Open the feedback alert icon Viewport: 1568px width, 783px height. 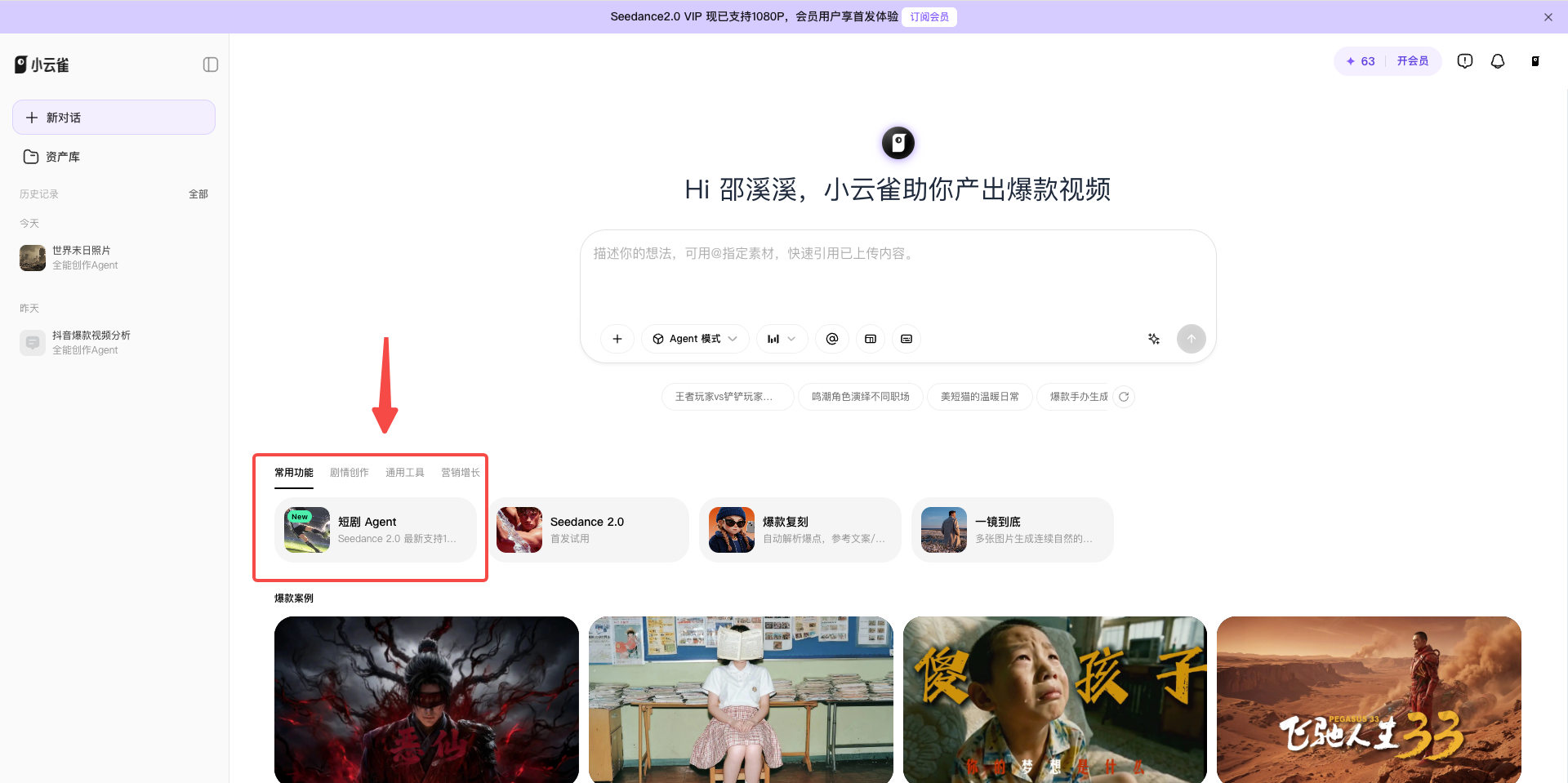[x=1465, y=61]
